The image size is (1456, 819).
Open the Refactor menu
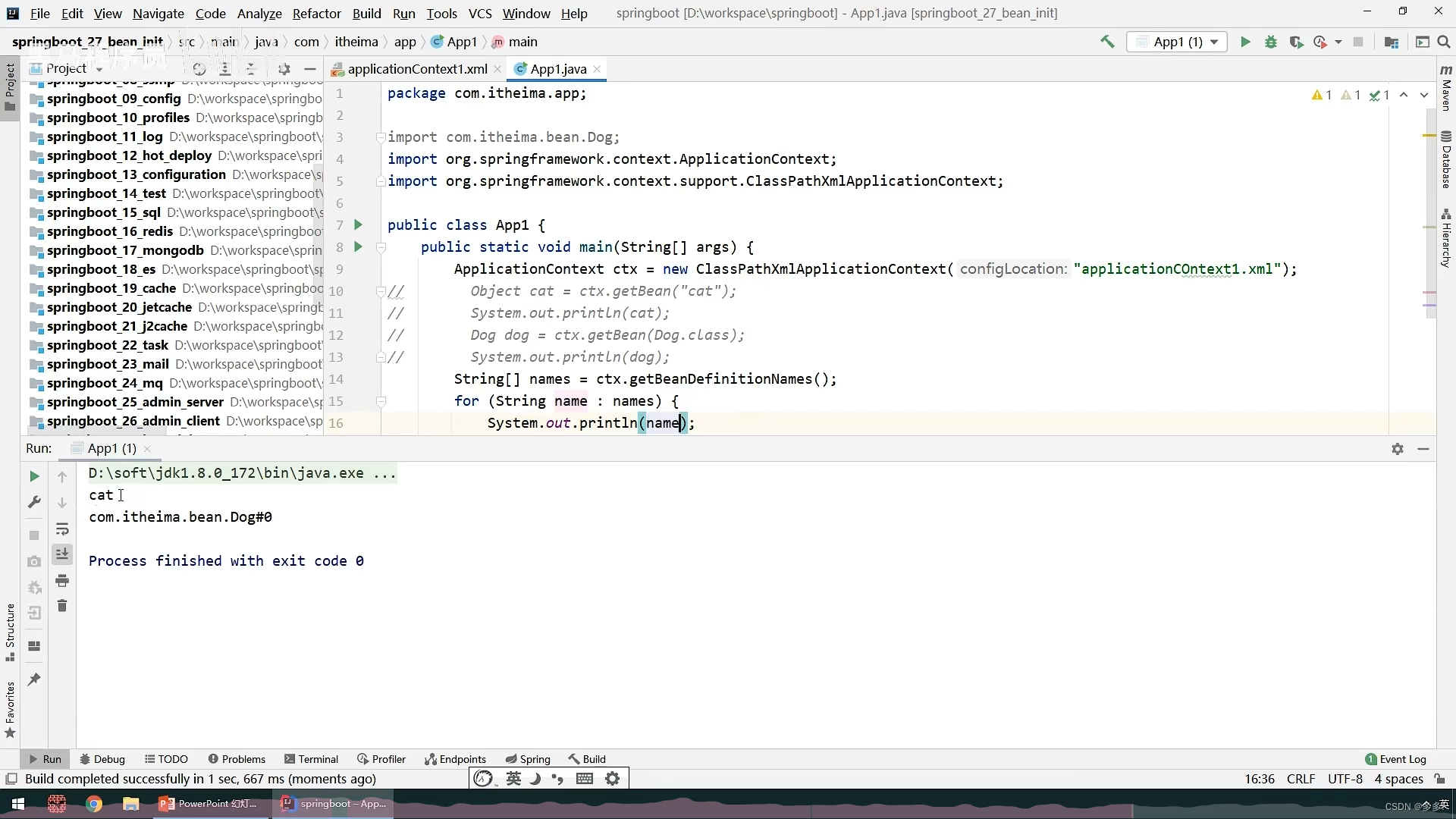click(x=316, y=13)
